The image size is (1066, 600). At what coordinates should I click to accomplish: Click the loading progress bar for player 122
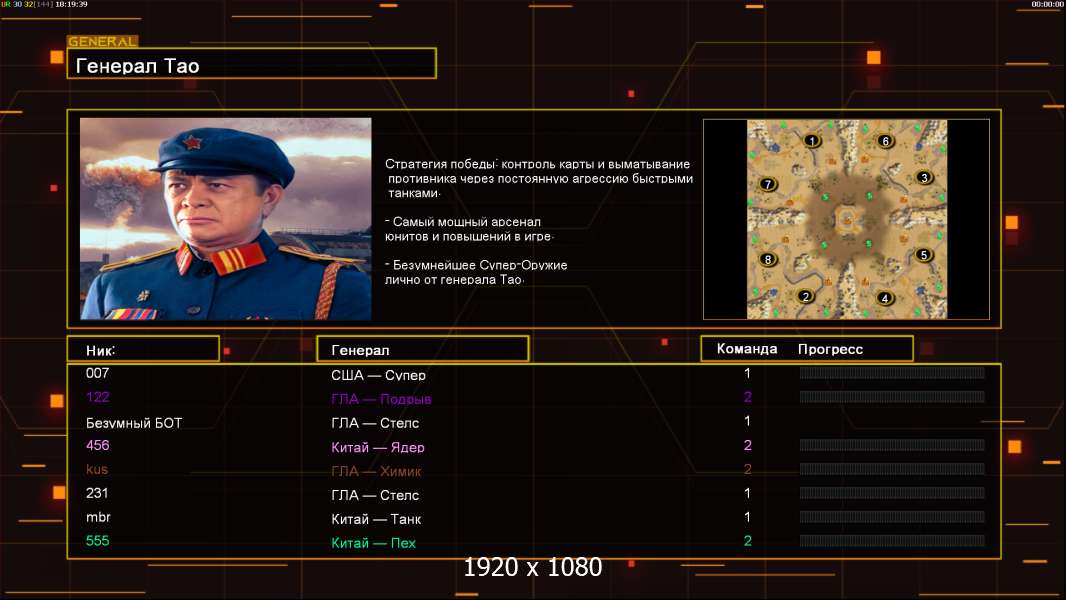click(892, 397)
